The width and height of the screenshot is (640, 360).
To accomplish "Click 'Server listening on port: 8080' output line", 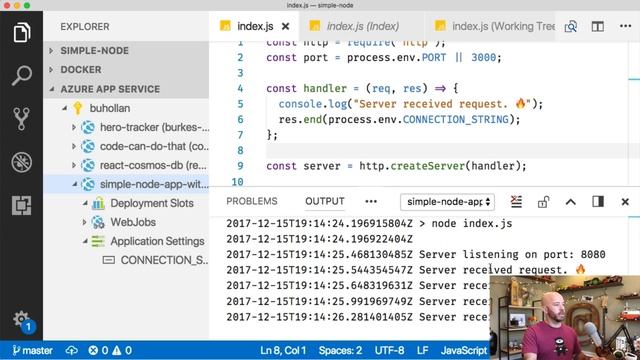I will [512, 255].
